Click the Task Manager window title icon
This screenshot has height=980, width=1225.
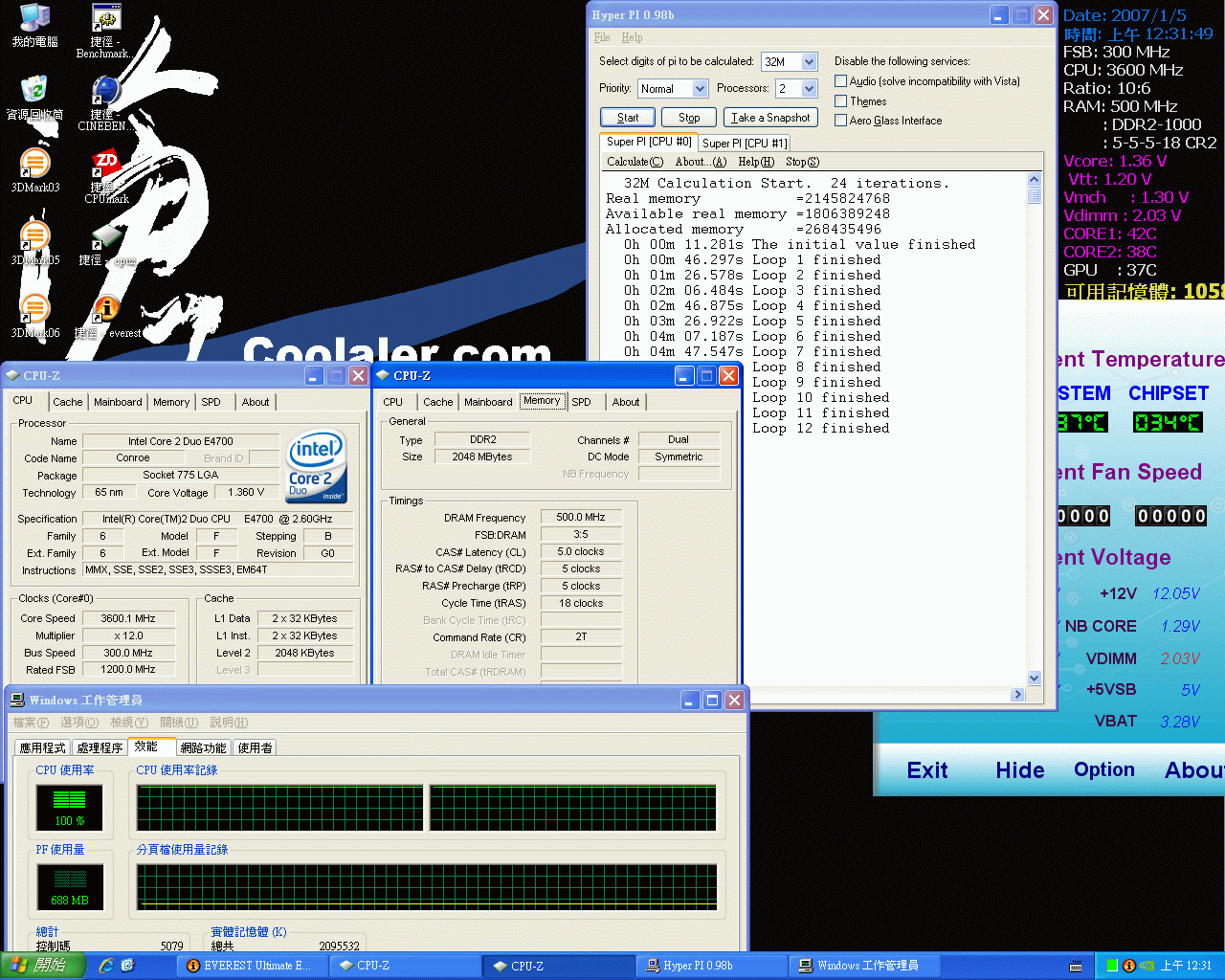click(x=17, y=701)
